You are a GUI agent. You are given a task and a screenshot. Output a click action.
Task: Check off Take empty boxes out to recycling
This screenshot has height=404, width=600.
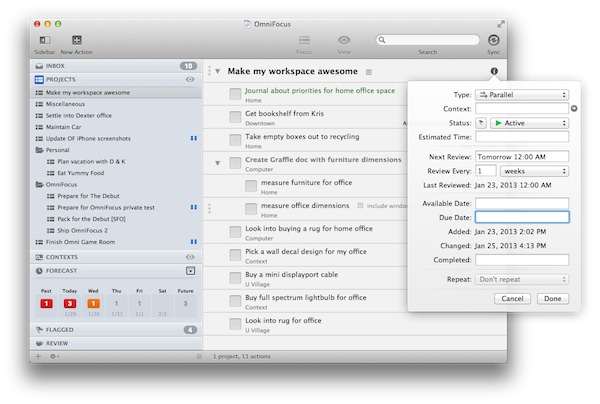[235, 140]
